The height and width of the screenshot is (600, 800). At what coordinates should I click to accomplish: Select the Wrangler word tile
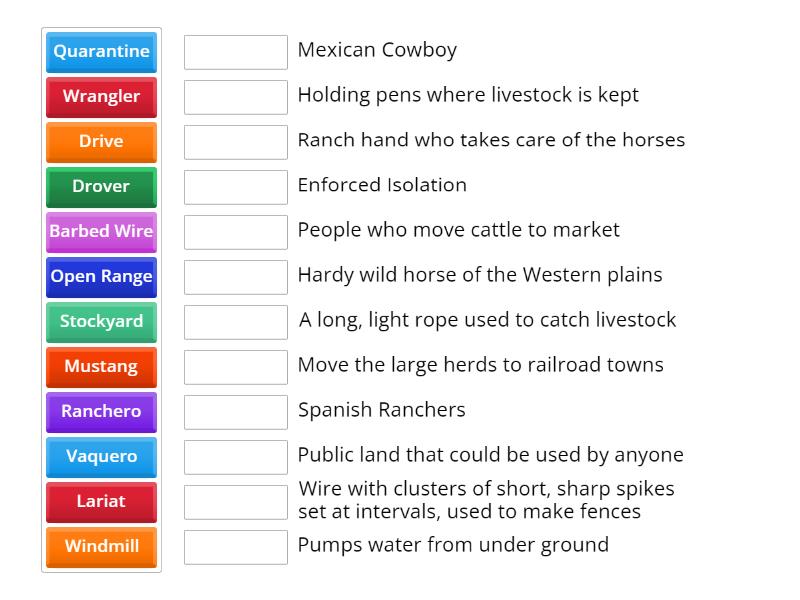click(101, 97)
